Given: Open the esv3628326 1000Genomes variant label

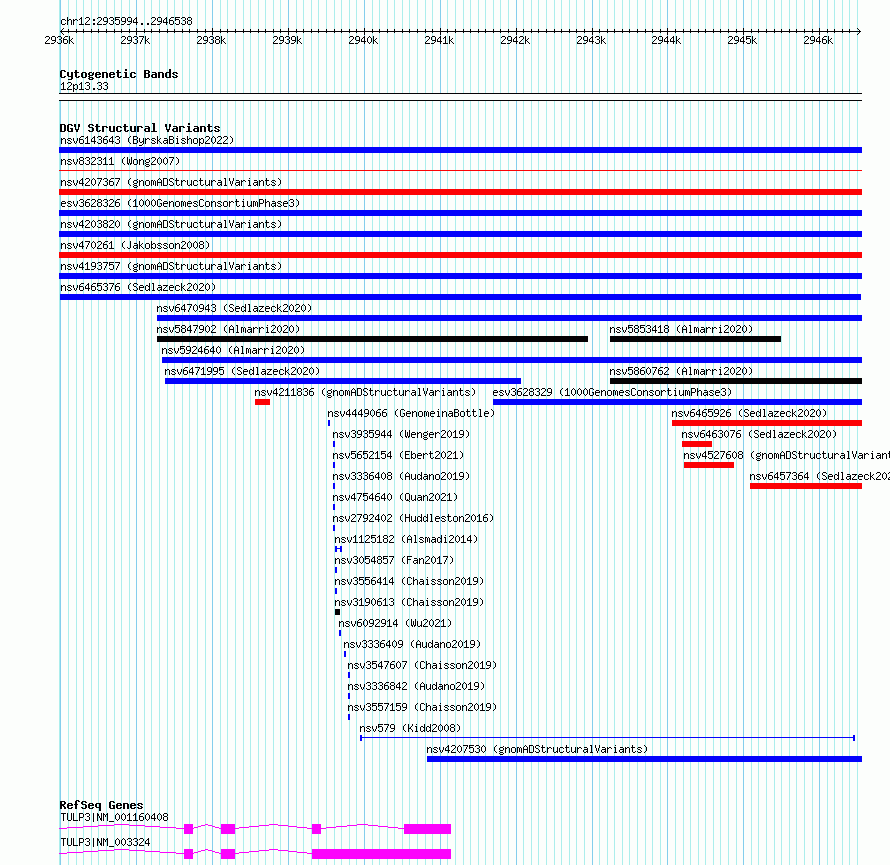Looking at the screenshot, I should [x=180, y=203].
